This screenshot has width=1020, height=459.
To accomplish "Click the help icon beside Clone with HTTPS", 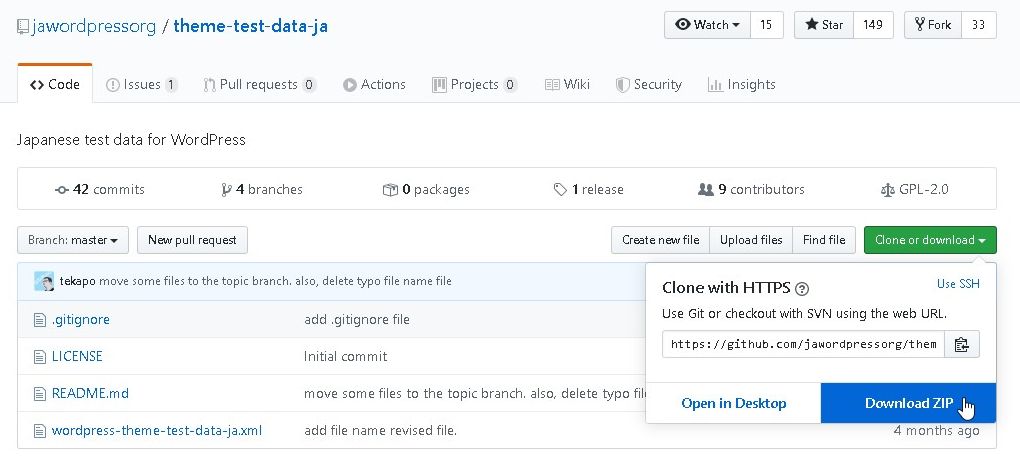I will pyautogui.click(x=801, y=288).
